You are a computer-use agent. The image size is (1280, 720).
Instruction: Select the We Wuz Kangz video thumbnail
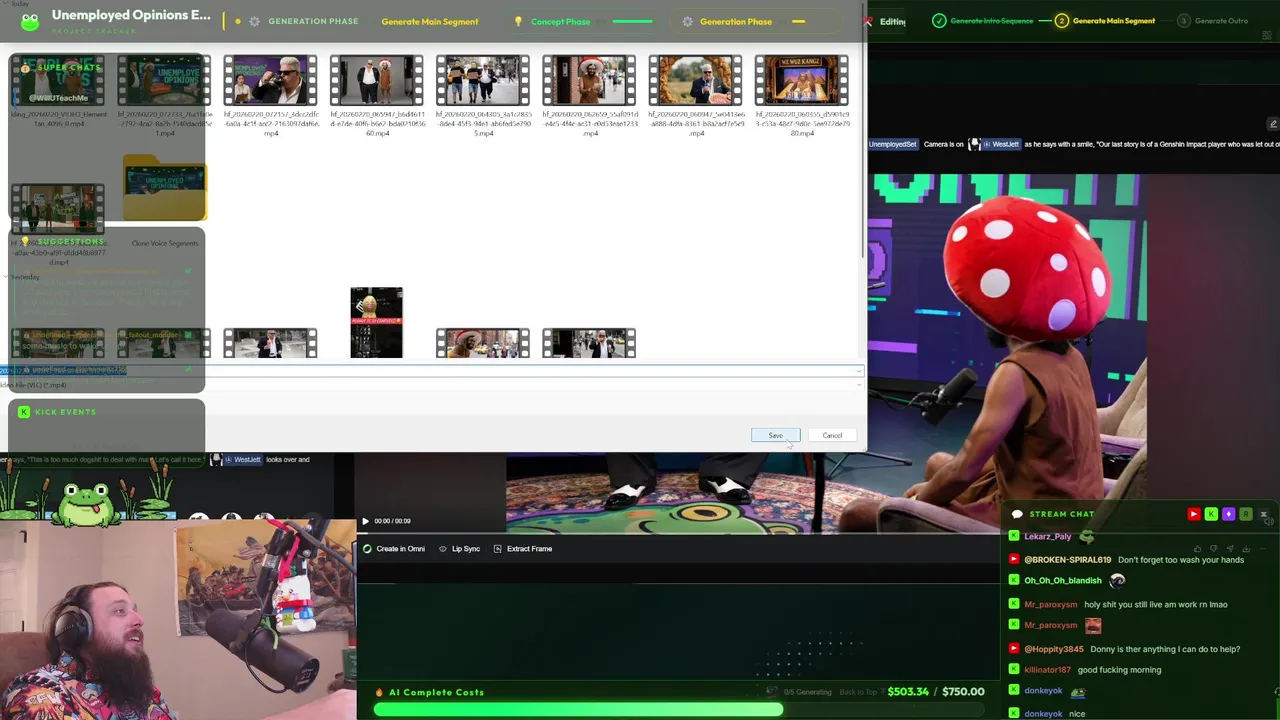pyautogui.click(x=801, y=80)
